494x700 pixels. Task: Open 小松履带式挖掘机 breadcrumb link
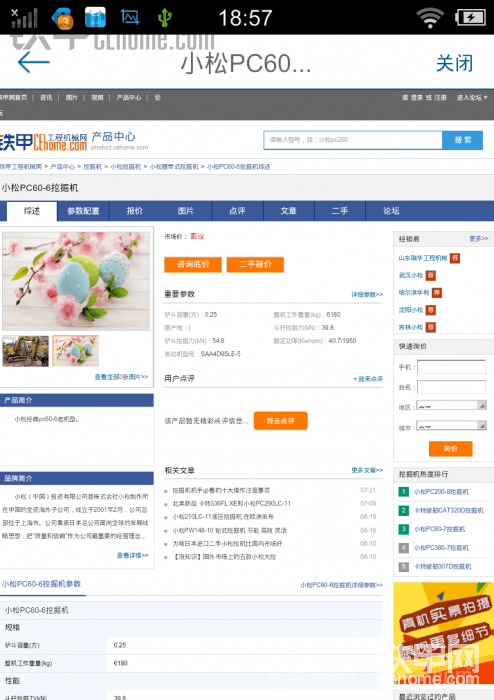174,167
